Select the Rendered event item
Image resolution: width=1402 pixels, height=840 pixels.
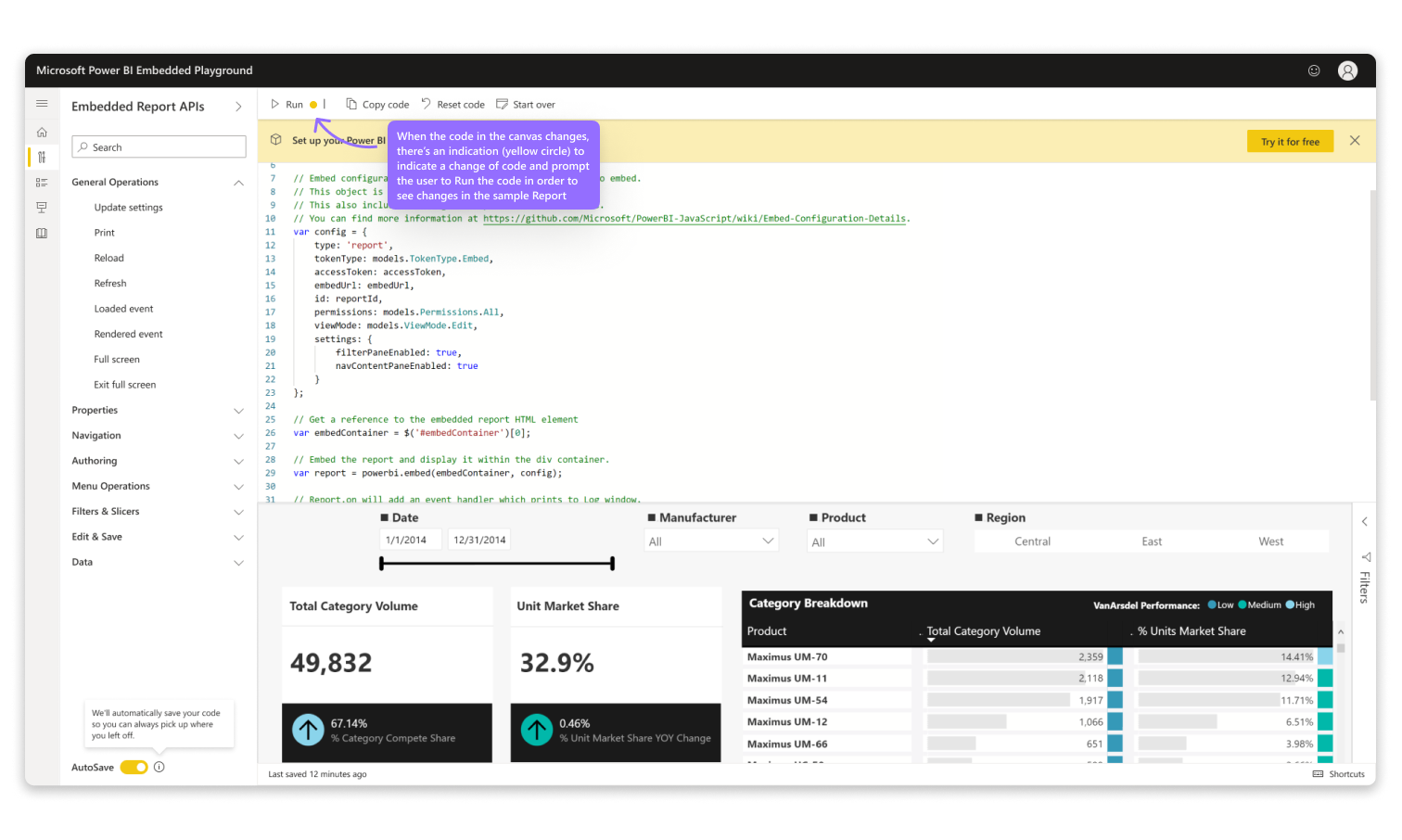point(128,334)
